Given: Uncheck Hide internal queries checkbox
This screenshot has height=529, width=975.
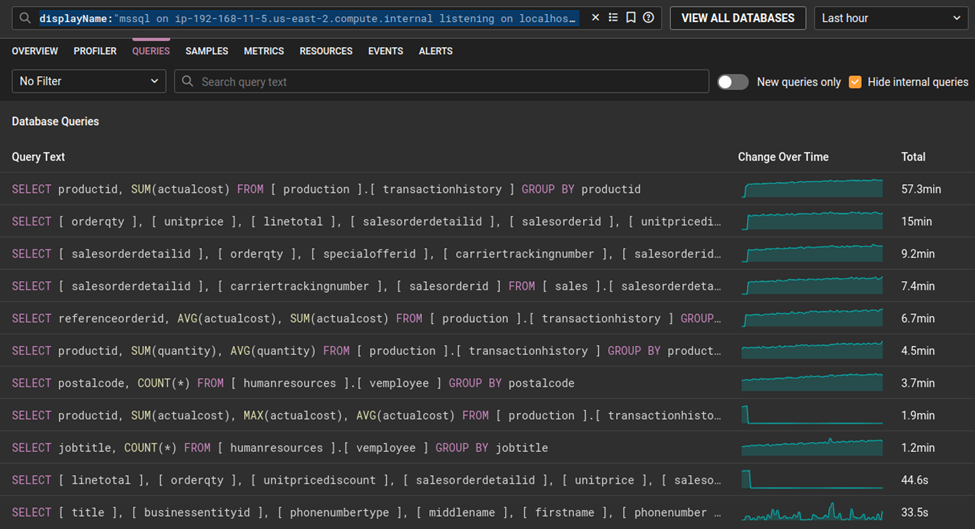Looking at the screenshot, I should 855,82.
